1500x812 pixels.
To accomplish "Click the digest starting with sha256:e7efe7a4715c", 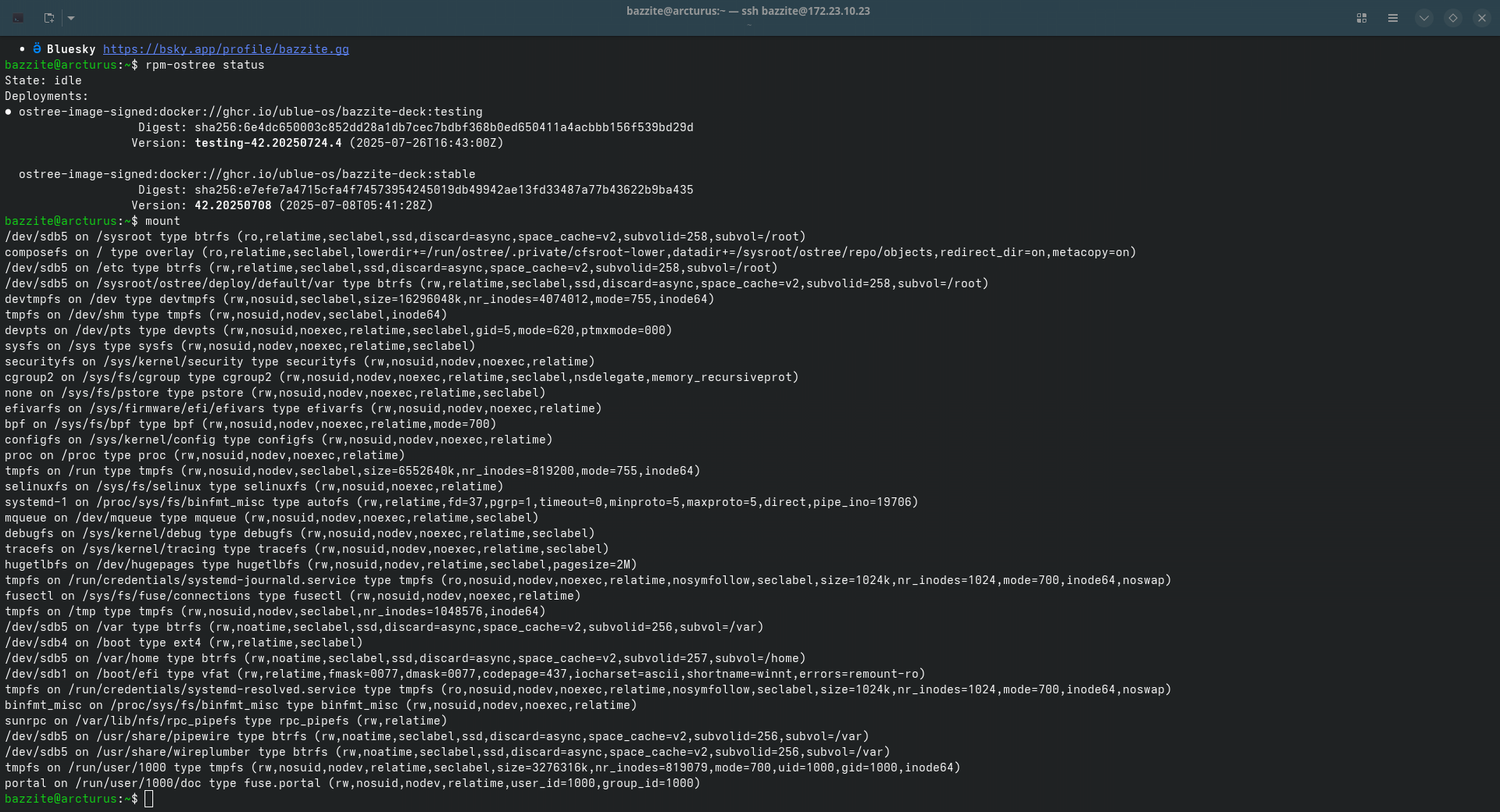I will point(444,190).
